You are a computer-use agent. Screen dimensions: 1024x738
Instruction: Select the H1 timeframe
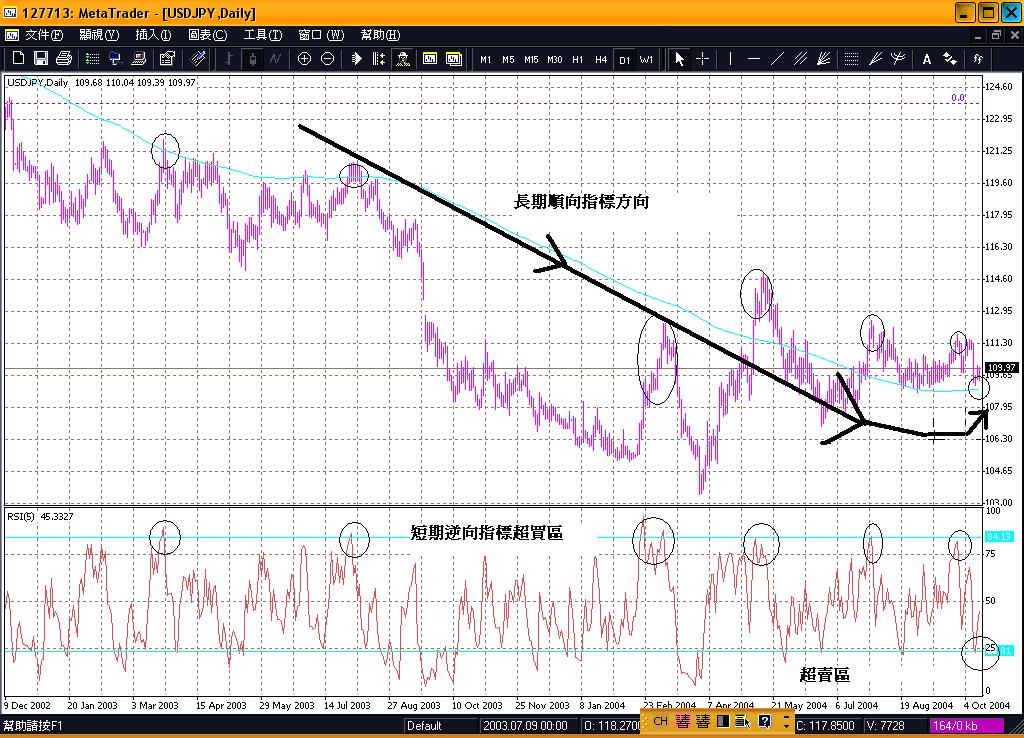coord(577,59)
